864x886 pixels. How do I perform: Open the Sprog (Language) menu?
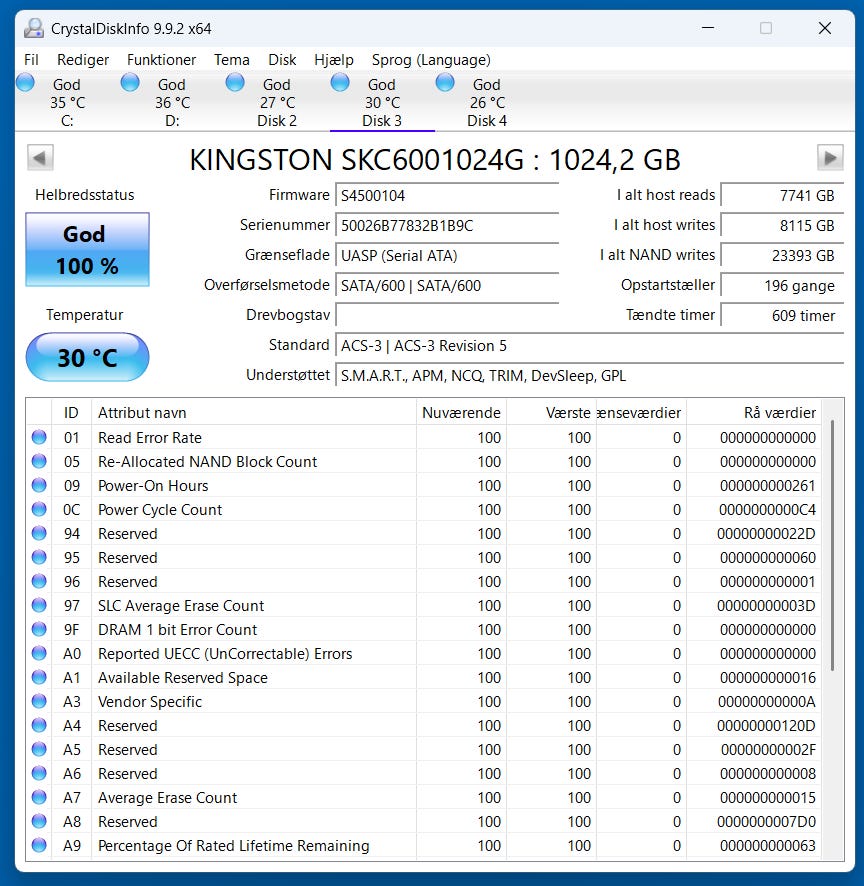click(431, 60)
